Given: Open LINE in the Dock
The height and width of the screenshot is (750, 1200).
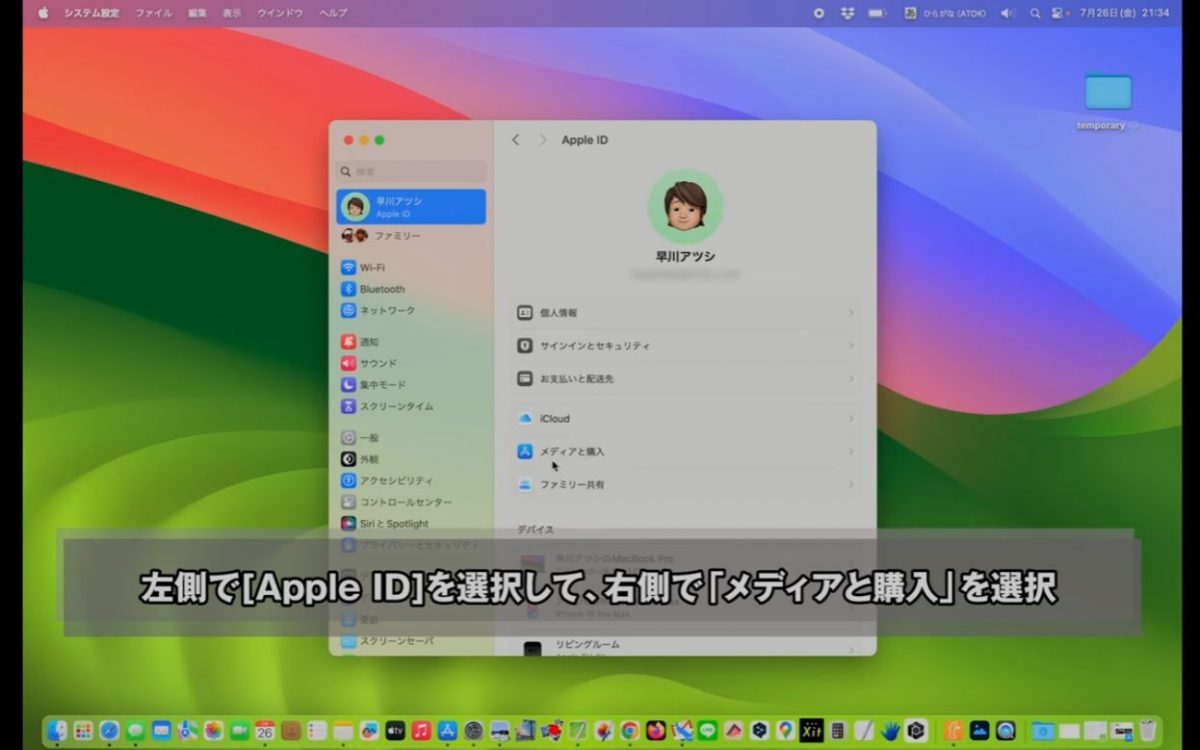Looking at the screenshot, I should [x=707, y=730].
